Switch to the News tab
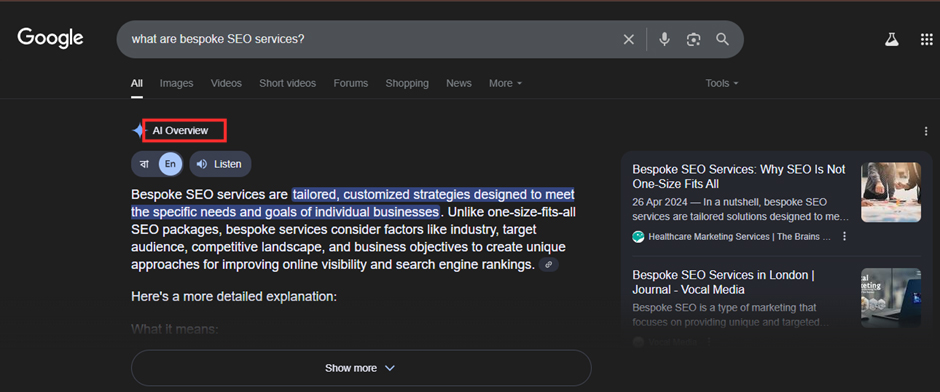Image resolution: width=940 pixels, height=392 pixels. tap(459, 83)
